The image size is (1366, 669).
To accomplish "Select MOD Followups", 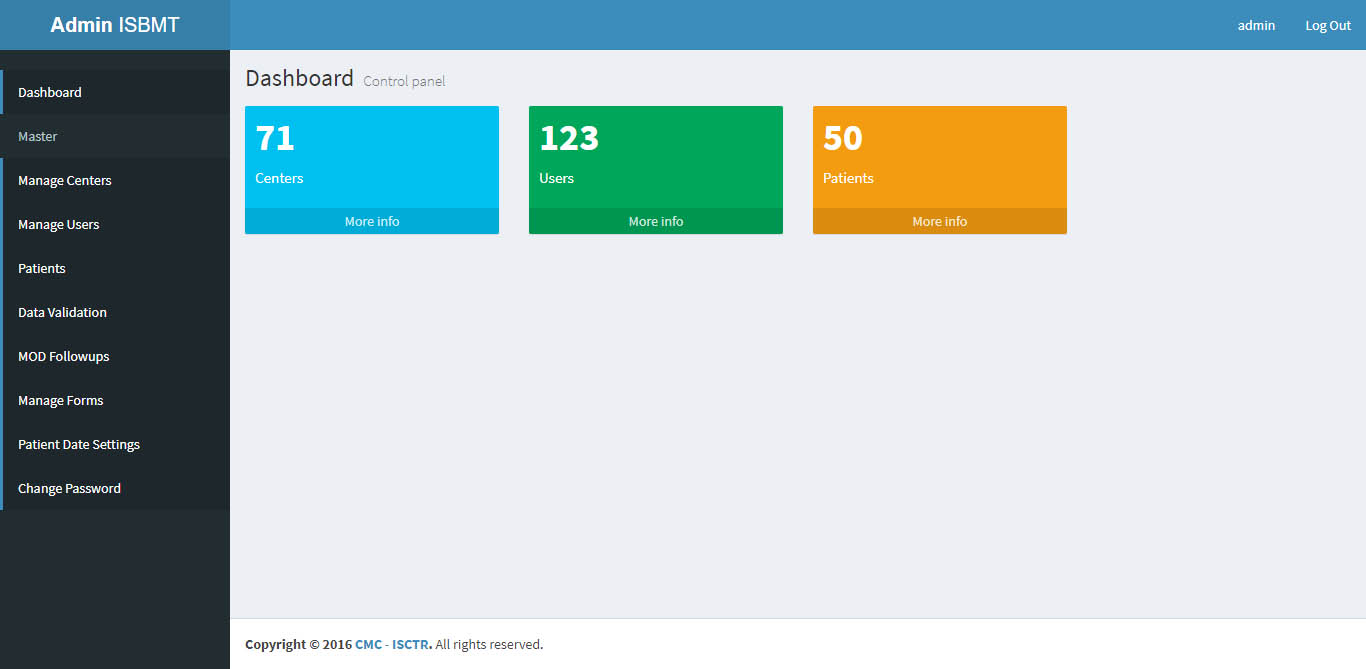I will 115,356.
